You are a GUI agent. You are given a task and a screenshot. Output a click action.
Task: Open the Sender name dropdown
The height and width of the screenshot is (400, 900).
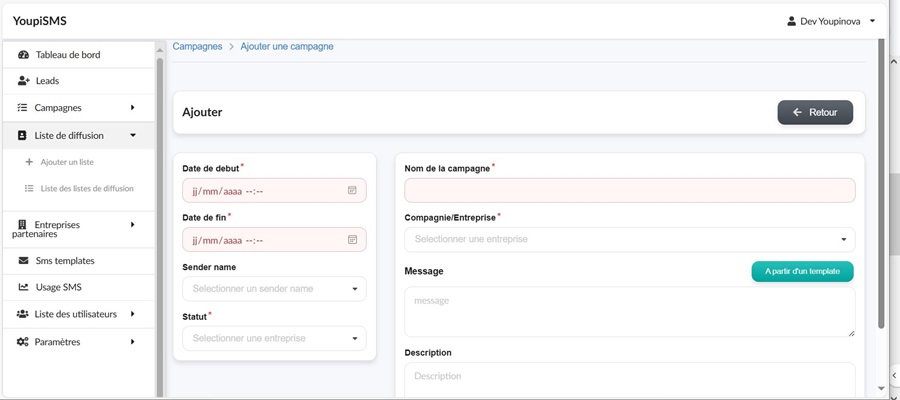coord(274,289)
